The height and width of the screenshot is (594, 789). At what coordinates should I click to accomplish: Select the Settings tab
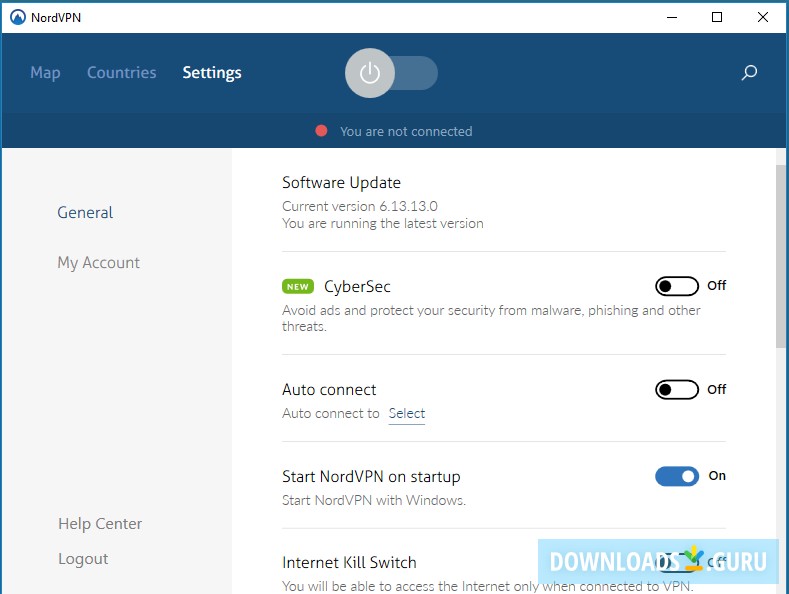click(212, 73)
